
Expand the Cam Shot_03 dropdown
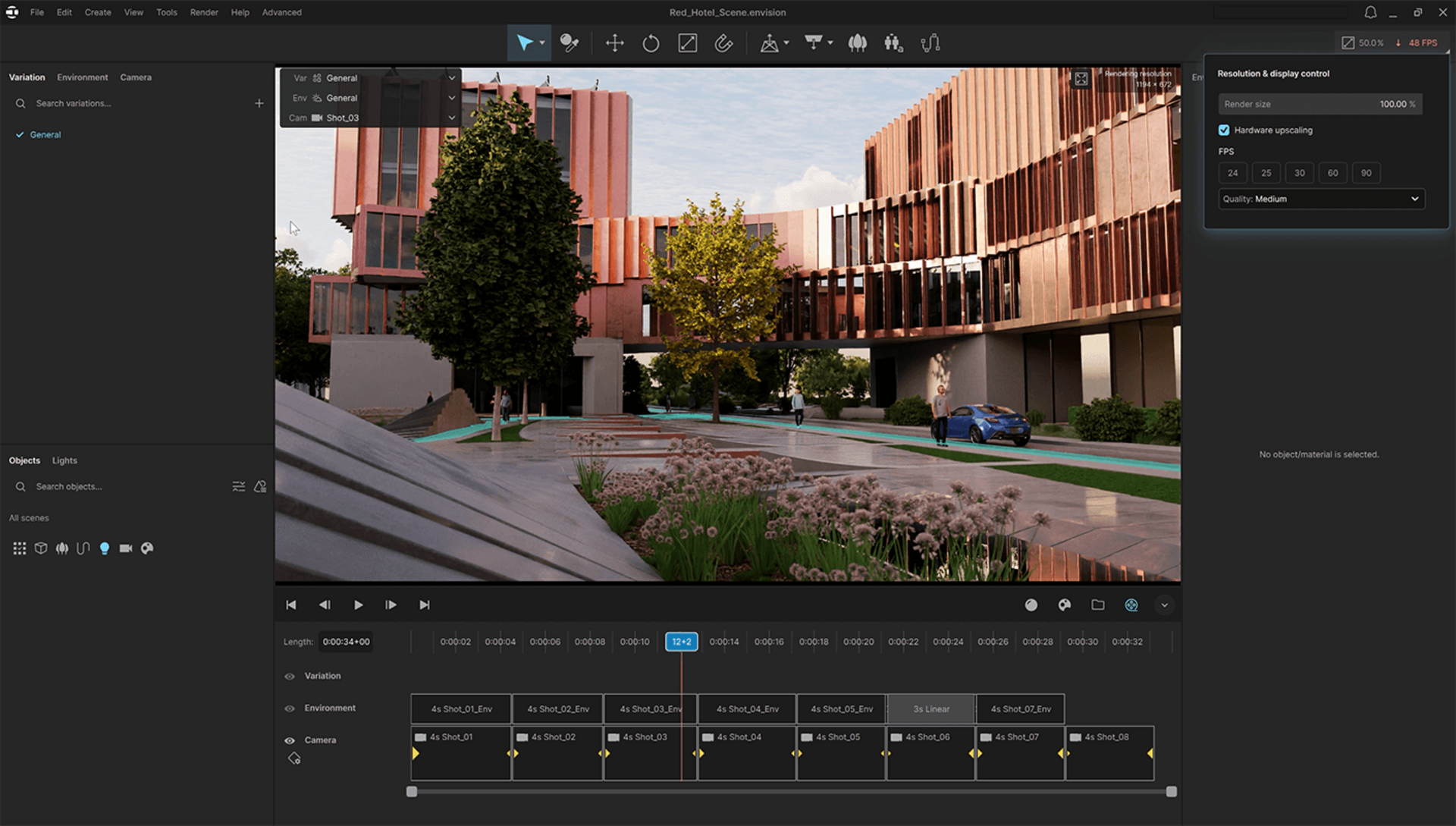452,118
